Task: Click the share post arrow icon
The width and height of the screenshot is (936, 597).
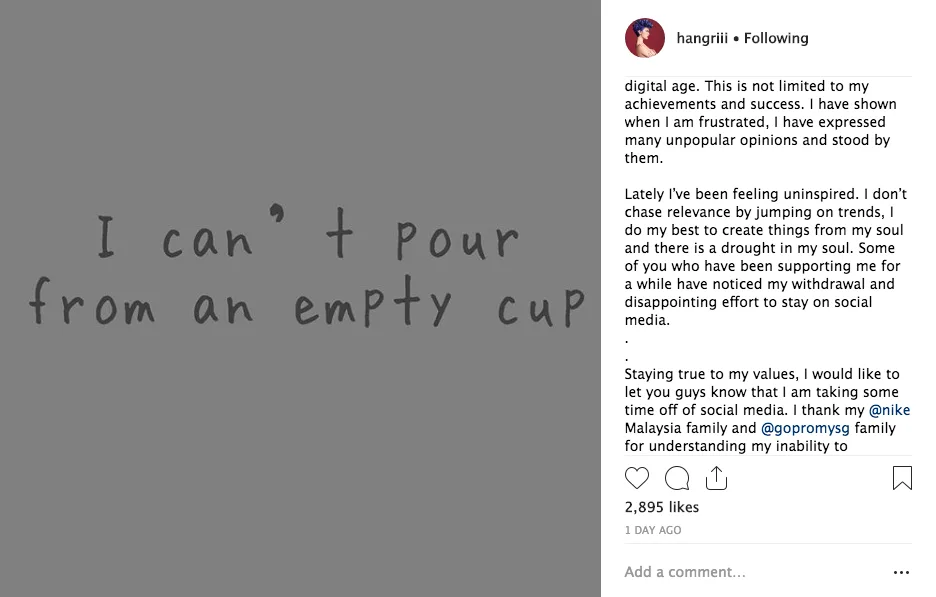Action: click(716, 478)
